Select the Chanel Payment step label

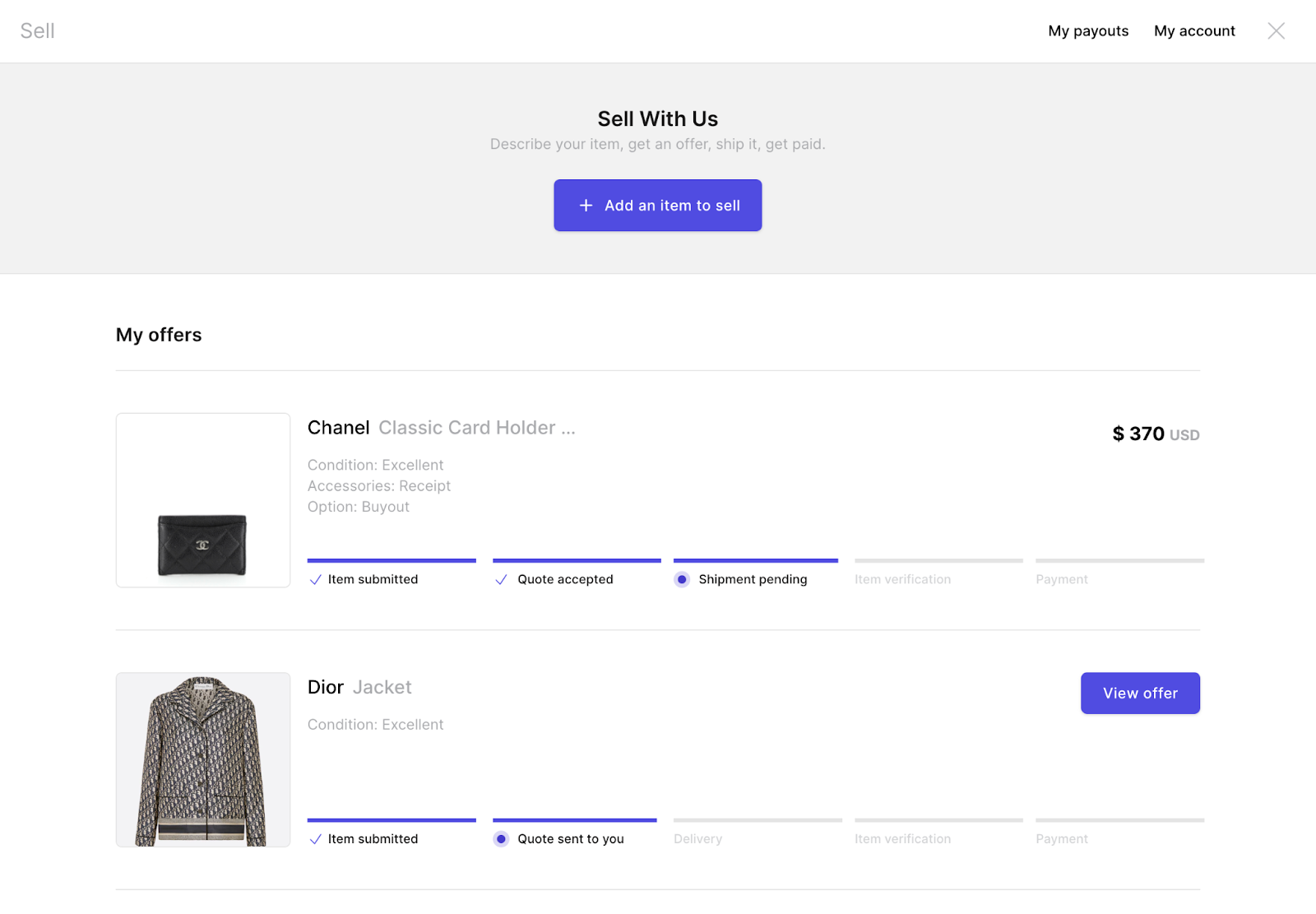[1062, 580]
